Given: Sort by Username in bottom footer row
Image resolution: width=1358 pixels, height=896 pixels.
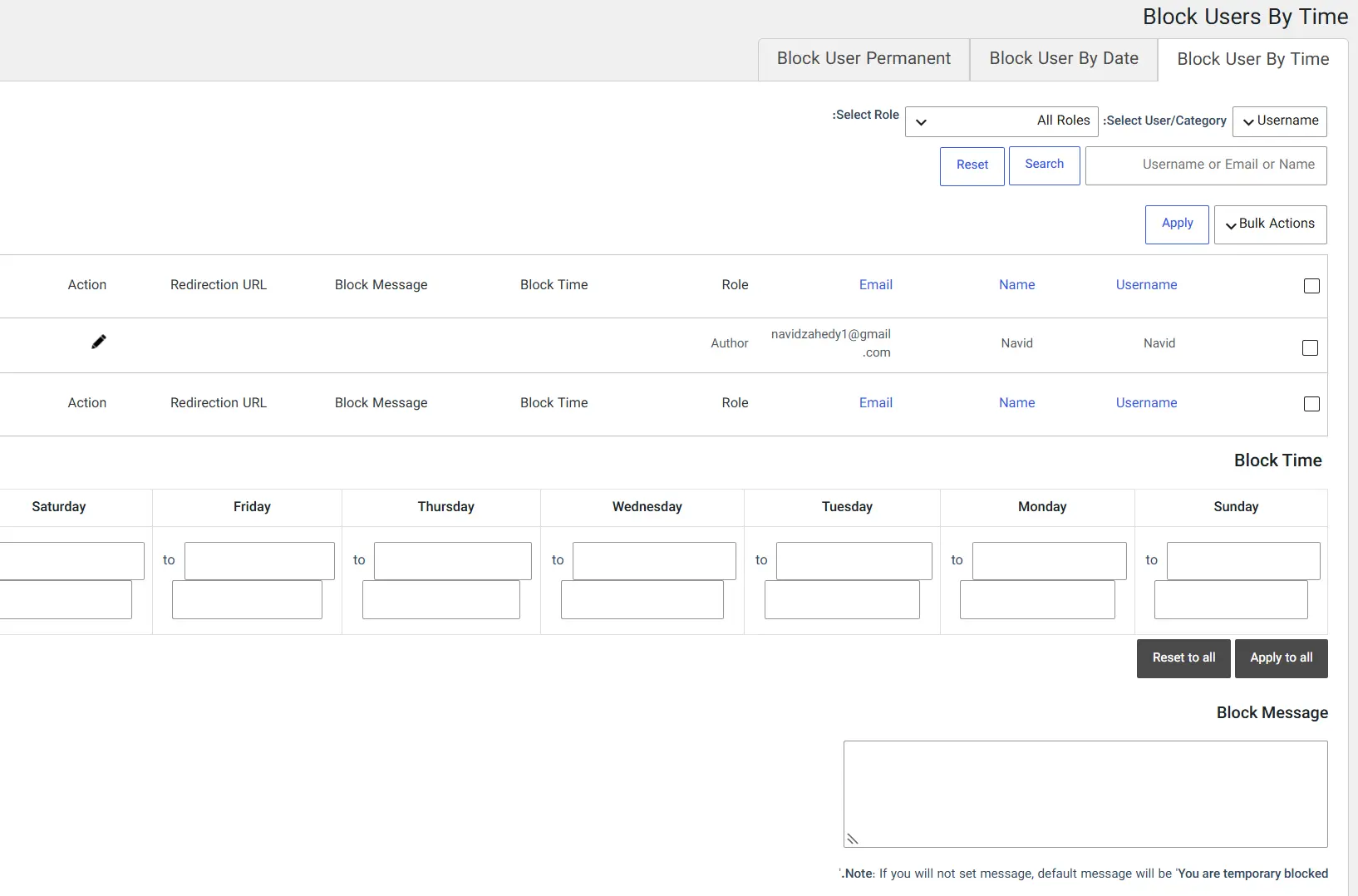Looking at the screenshot, I should [1147, 403].
